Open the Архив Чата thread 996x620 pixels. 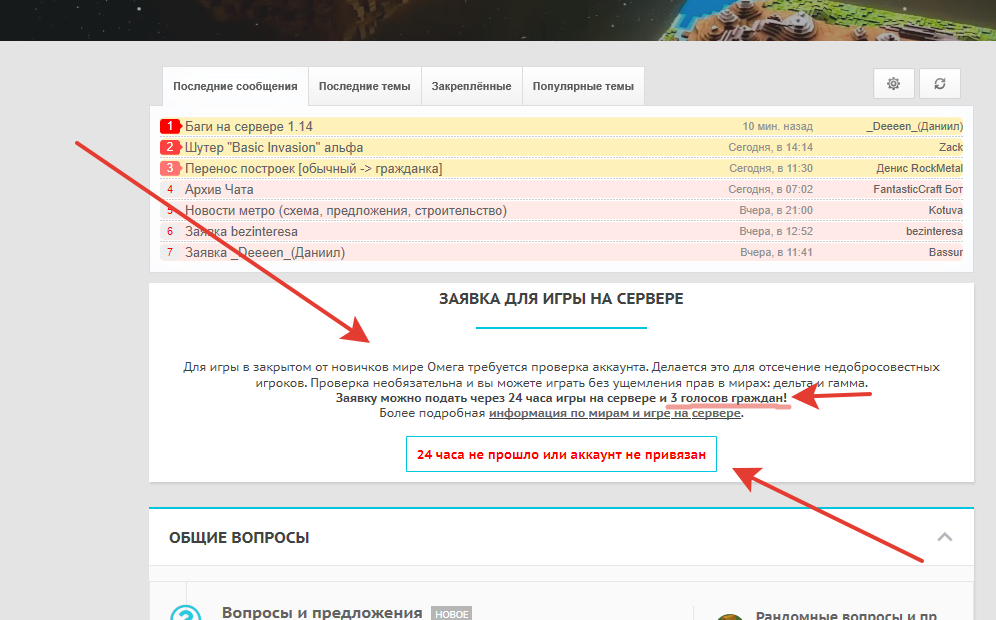219,189
